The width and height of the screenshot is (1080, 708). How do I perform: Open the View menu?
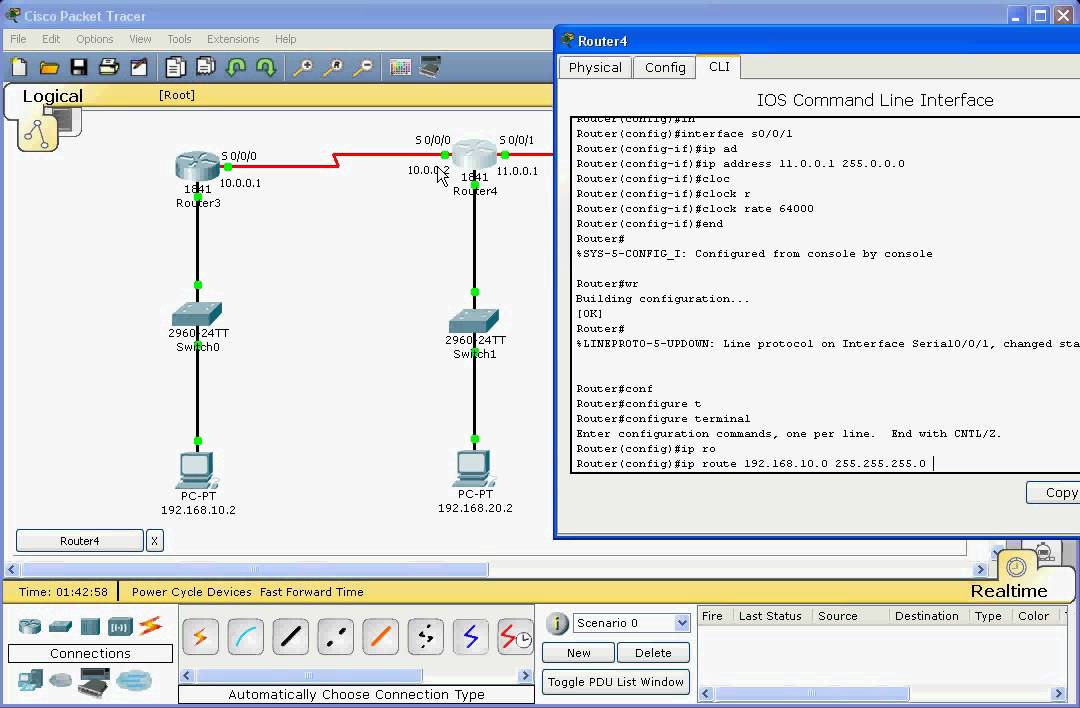coord(140,39)
